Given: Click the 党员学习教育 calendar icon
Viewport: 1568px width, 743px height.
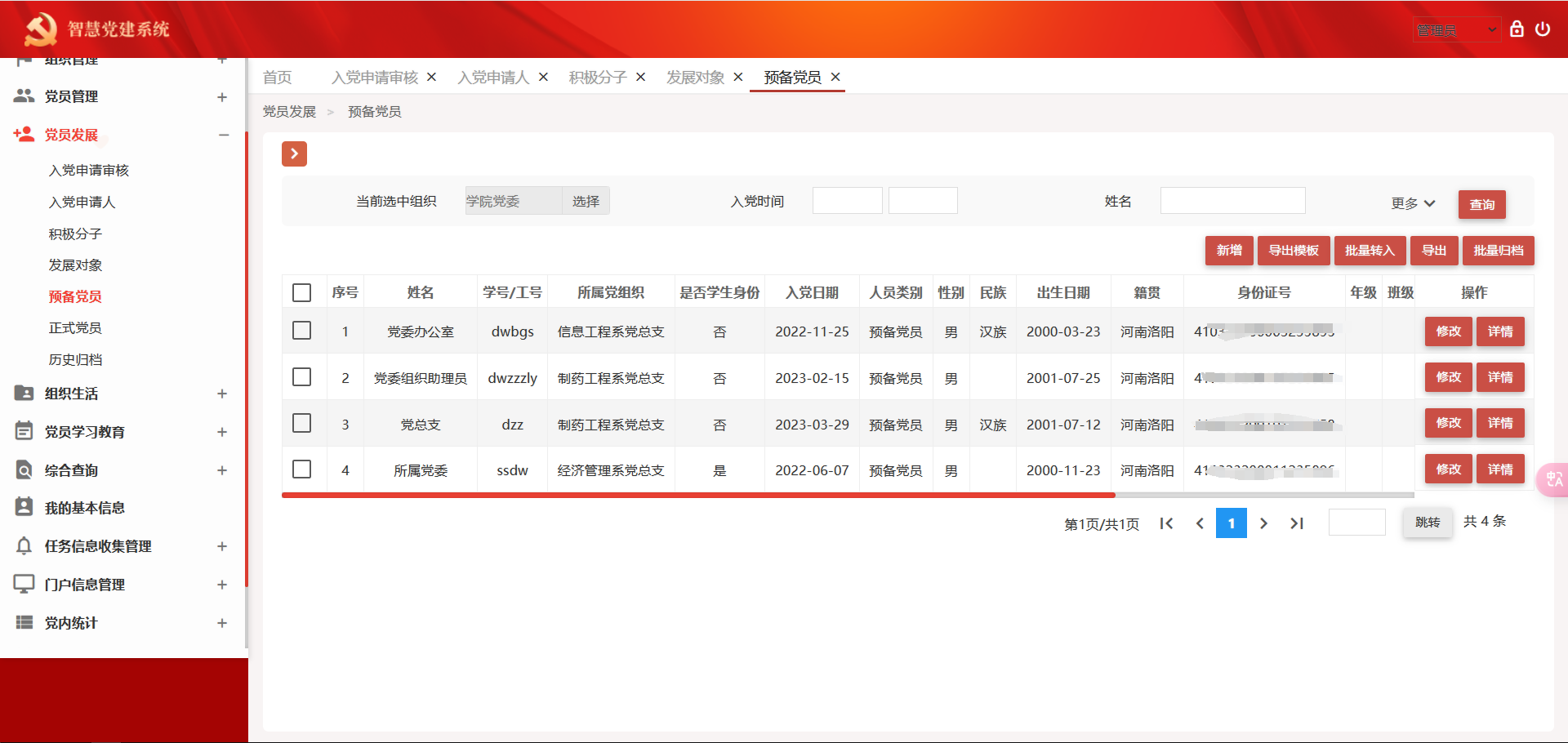Looking at the screenshot, I should (x=24, y=431).
